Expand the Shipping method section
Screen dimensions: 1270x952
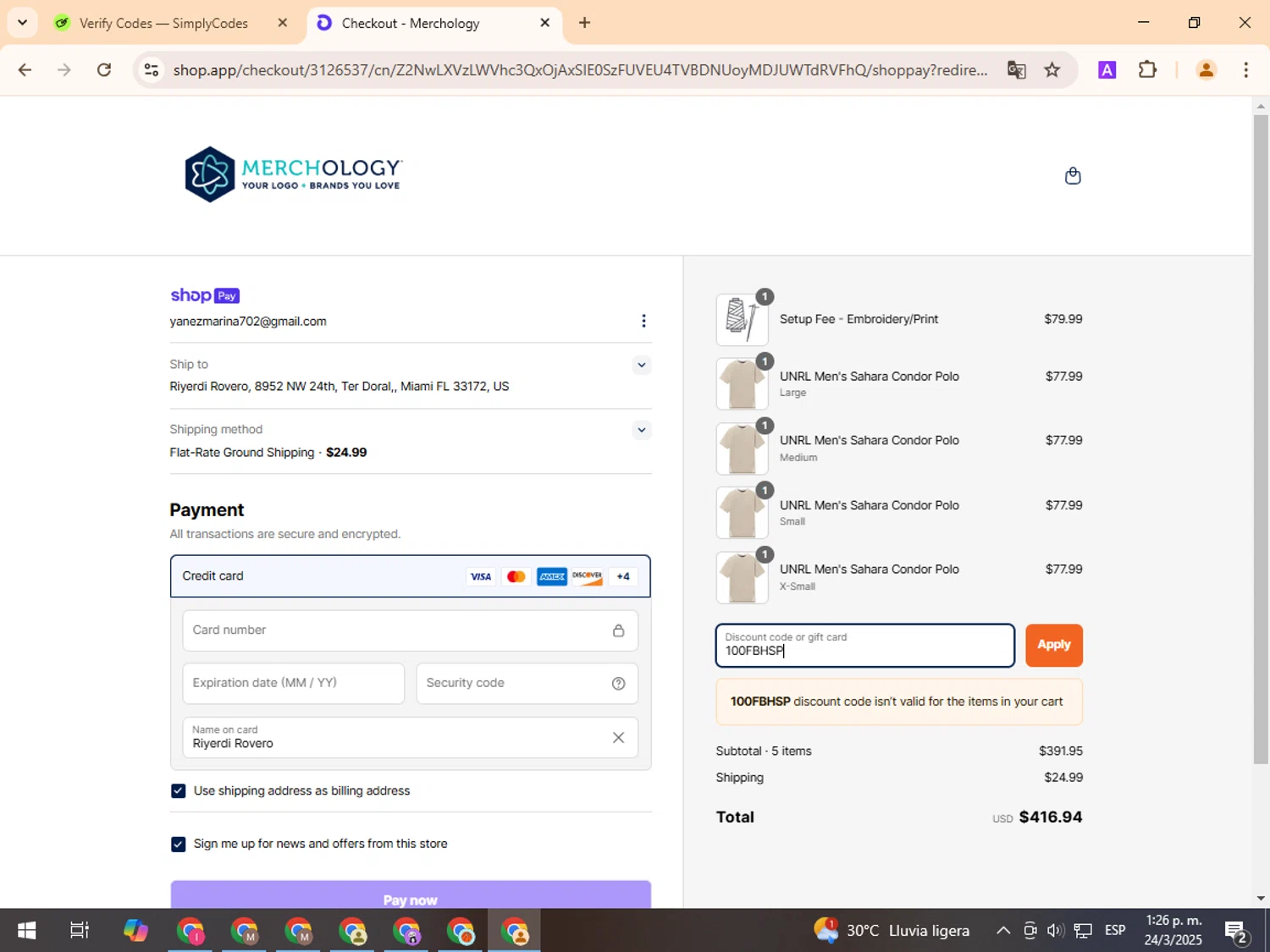coord(642,430)
